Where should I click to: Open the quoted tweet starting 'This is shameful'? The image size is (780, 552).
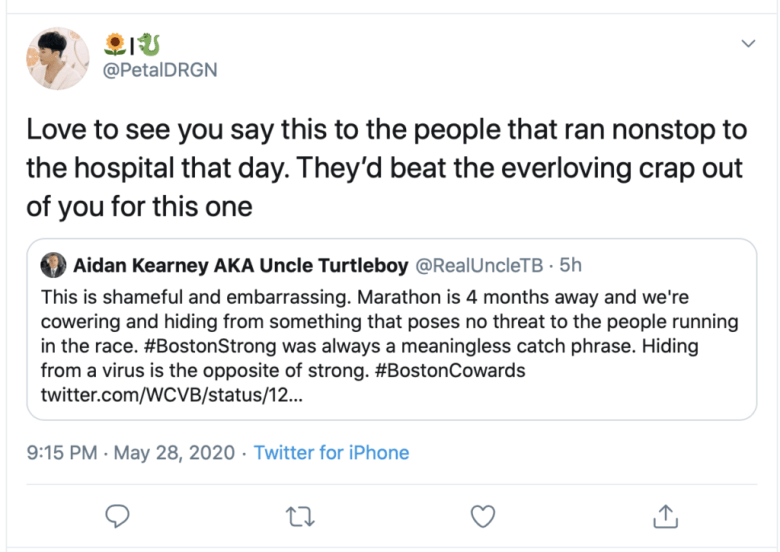point(390,322)
